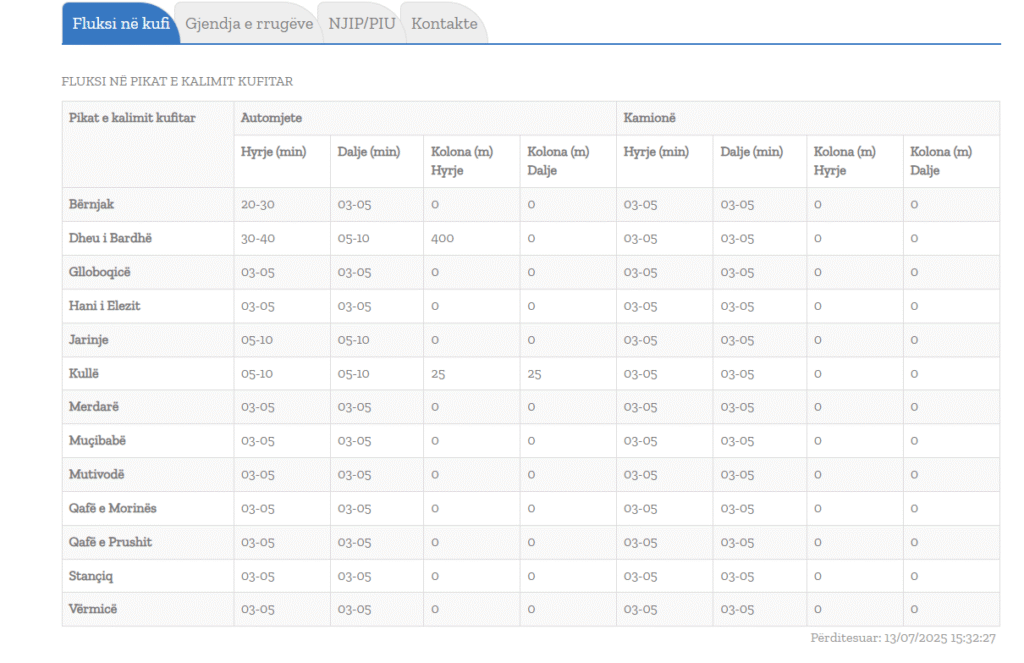Open the Fluksi në kufi tab
1024x663 pixels.
click(120, 24)
